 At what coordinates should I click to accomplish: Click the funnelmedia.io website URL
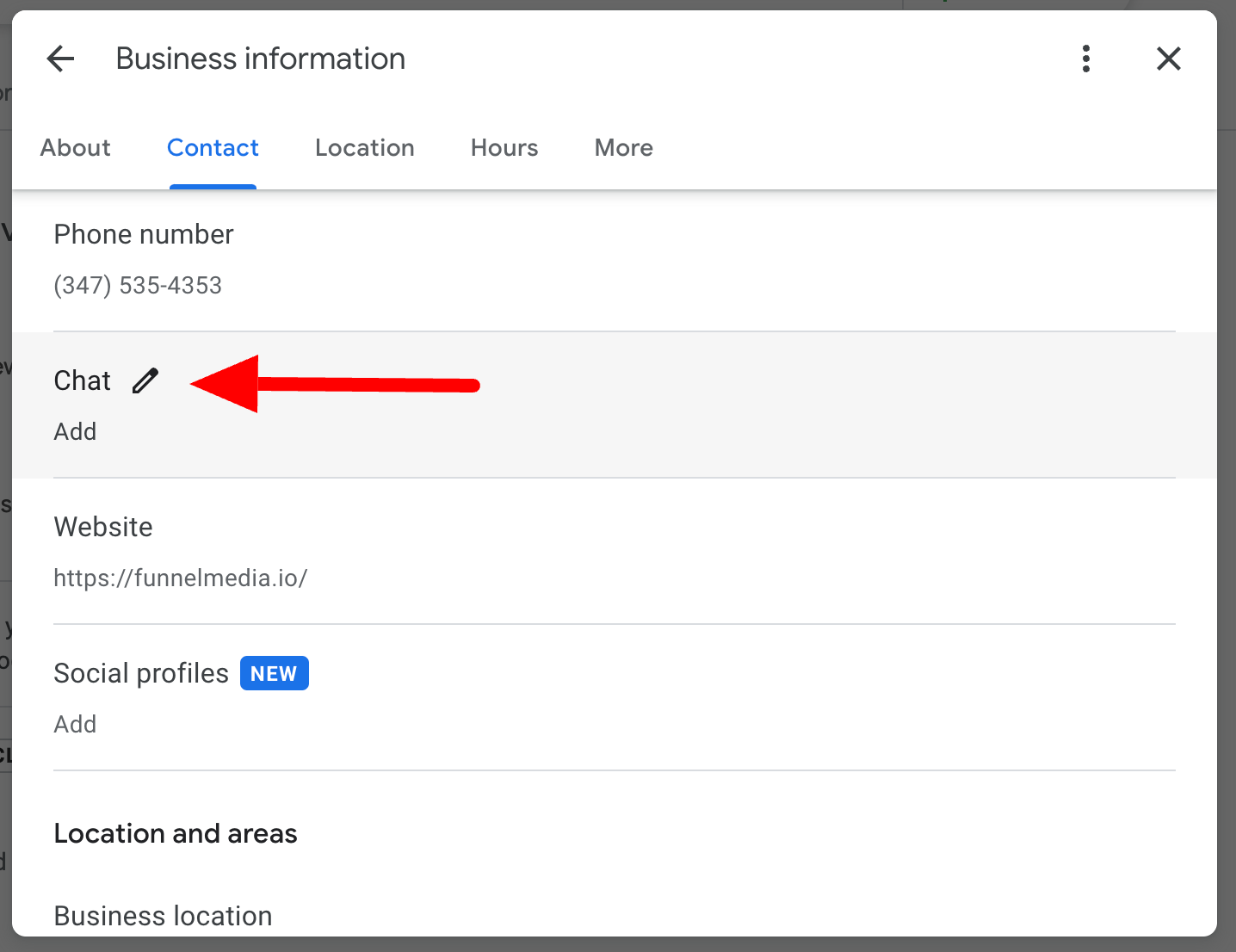pyautogui.click(x=181, y=578)
